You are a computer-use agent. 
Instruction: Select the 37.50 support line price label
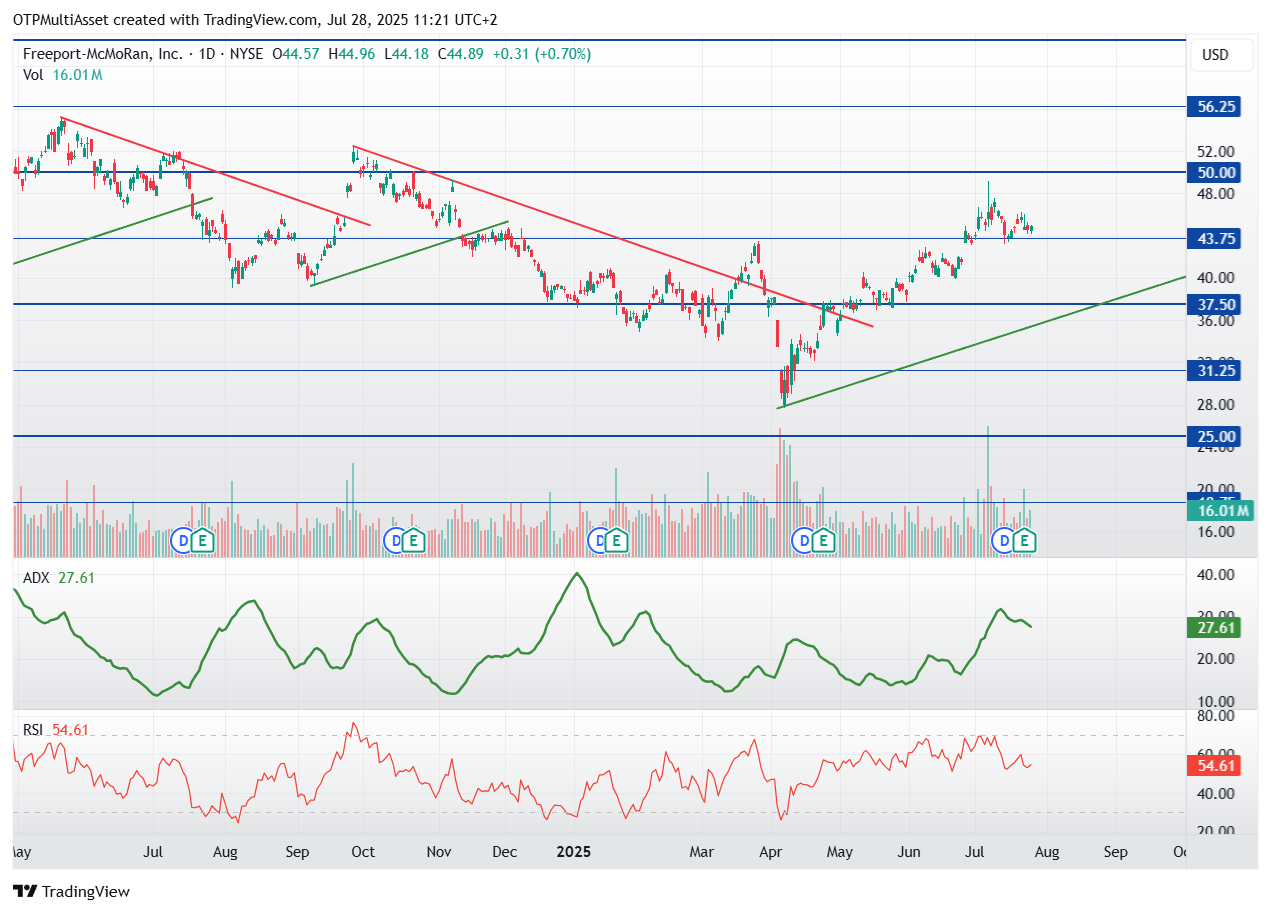(x=1213, y=304)
